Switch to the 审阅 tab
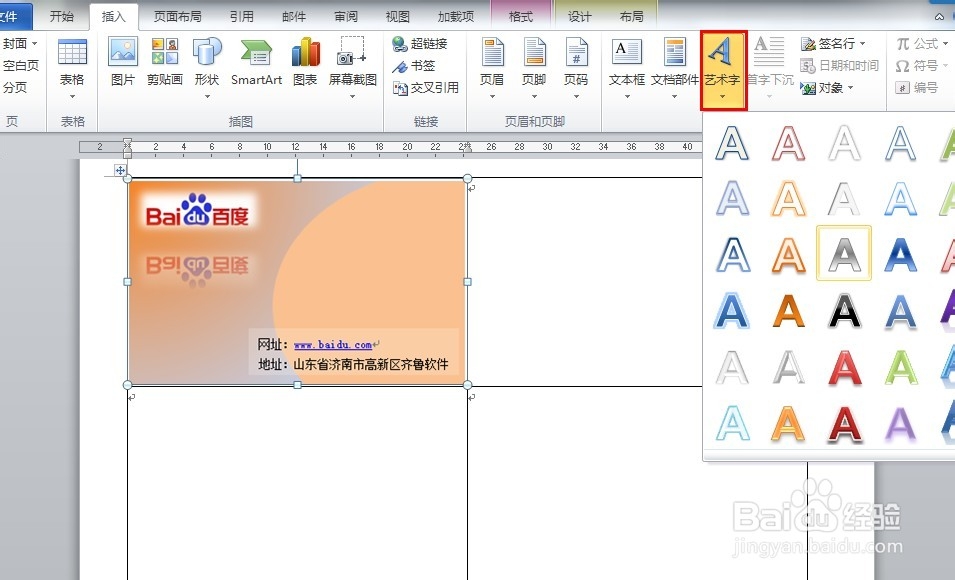Viewport: 955px width, 580px height. tap(345, 15)
